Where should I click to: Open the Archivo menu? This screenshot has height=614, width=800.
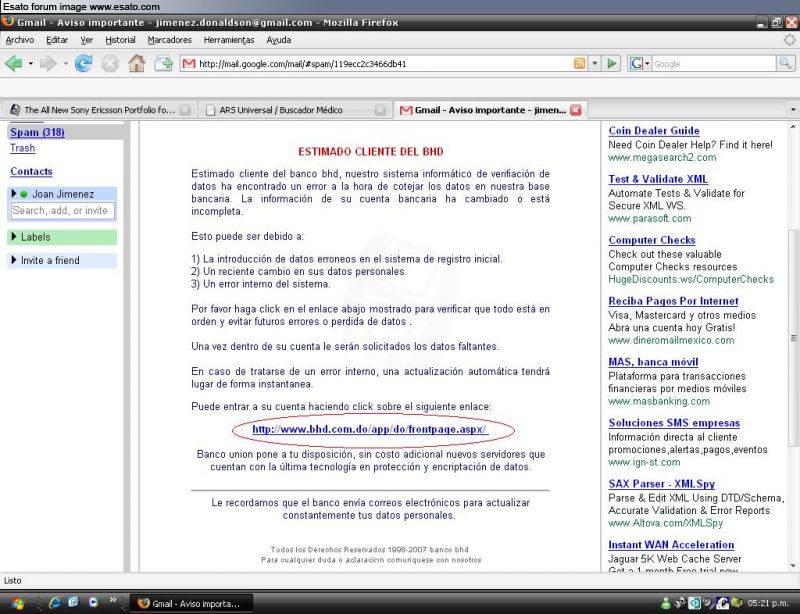click(19, 40)
